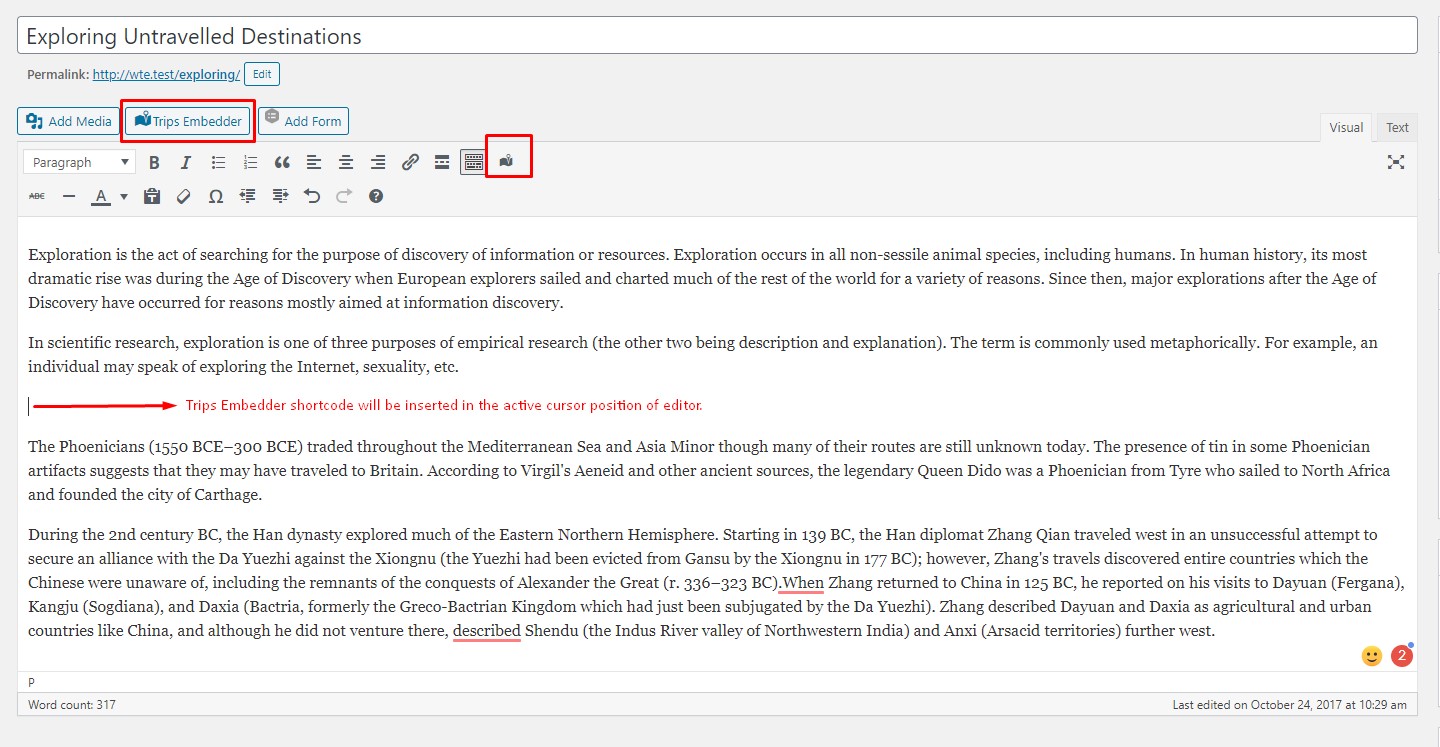
Task: Click the 'Word count: 317' status text
Action: coord(72,705)
